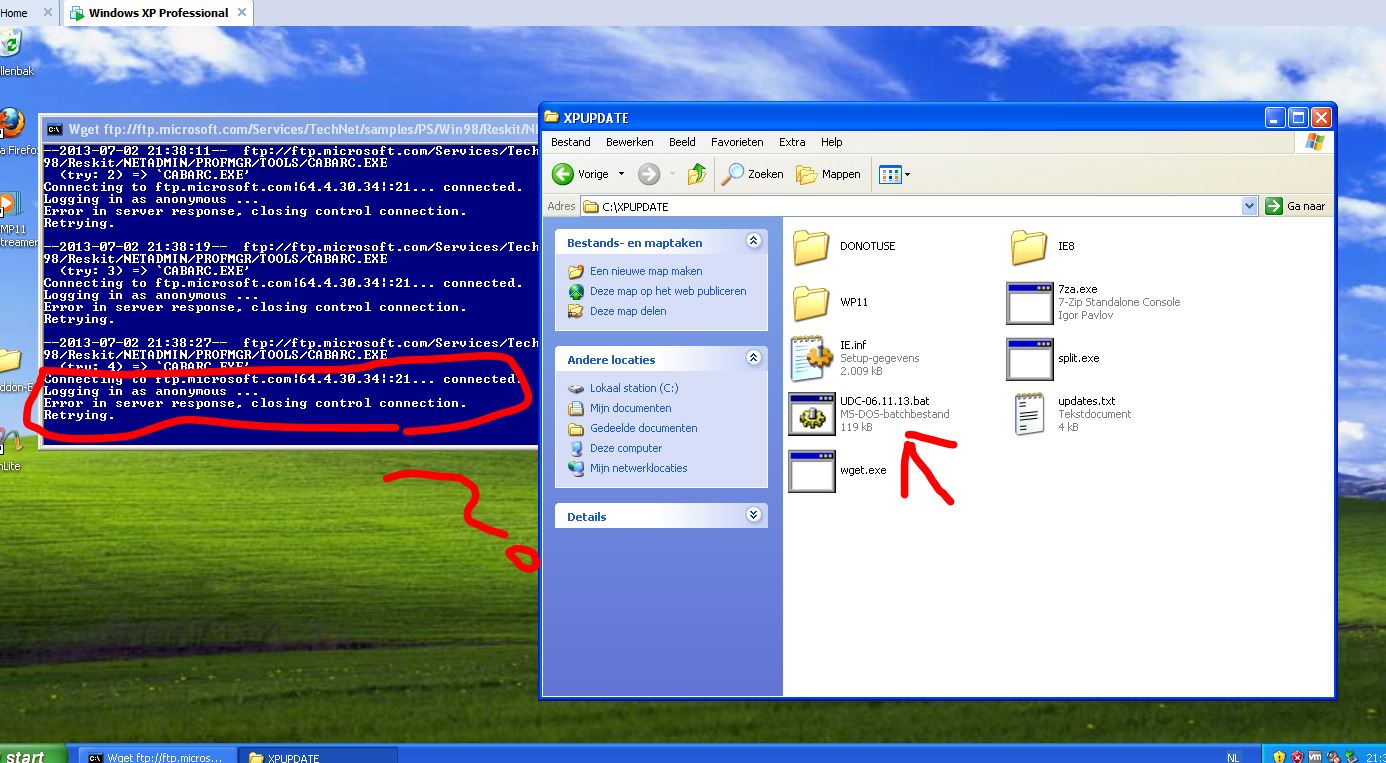
Task: Select 7za.exe file icon
Action: click(x=1029, y=302)
